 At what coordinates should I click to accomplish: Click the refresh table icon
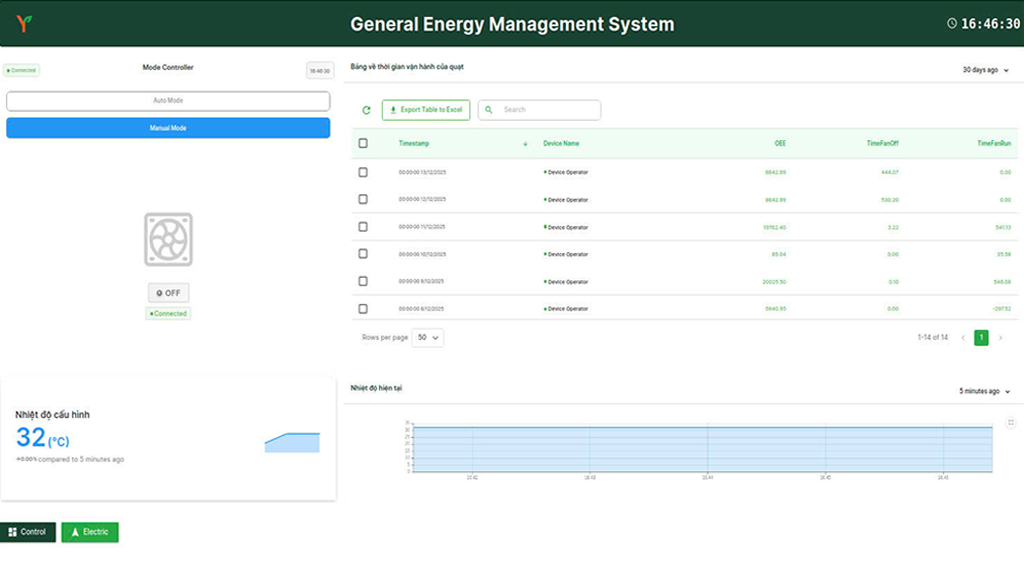pyautogui.click(x=366, y=110)
